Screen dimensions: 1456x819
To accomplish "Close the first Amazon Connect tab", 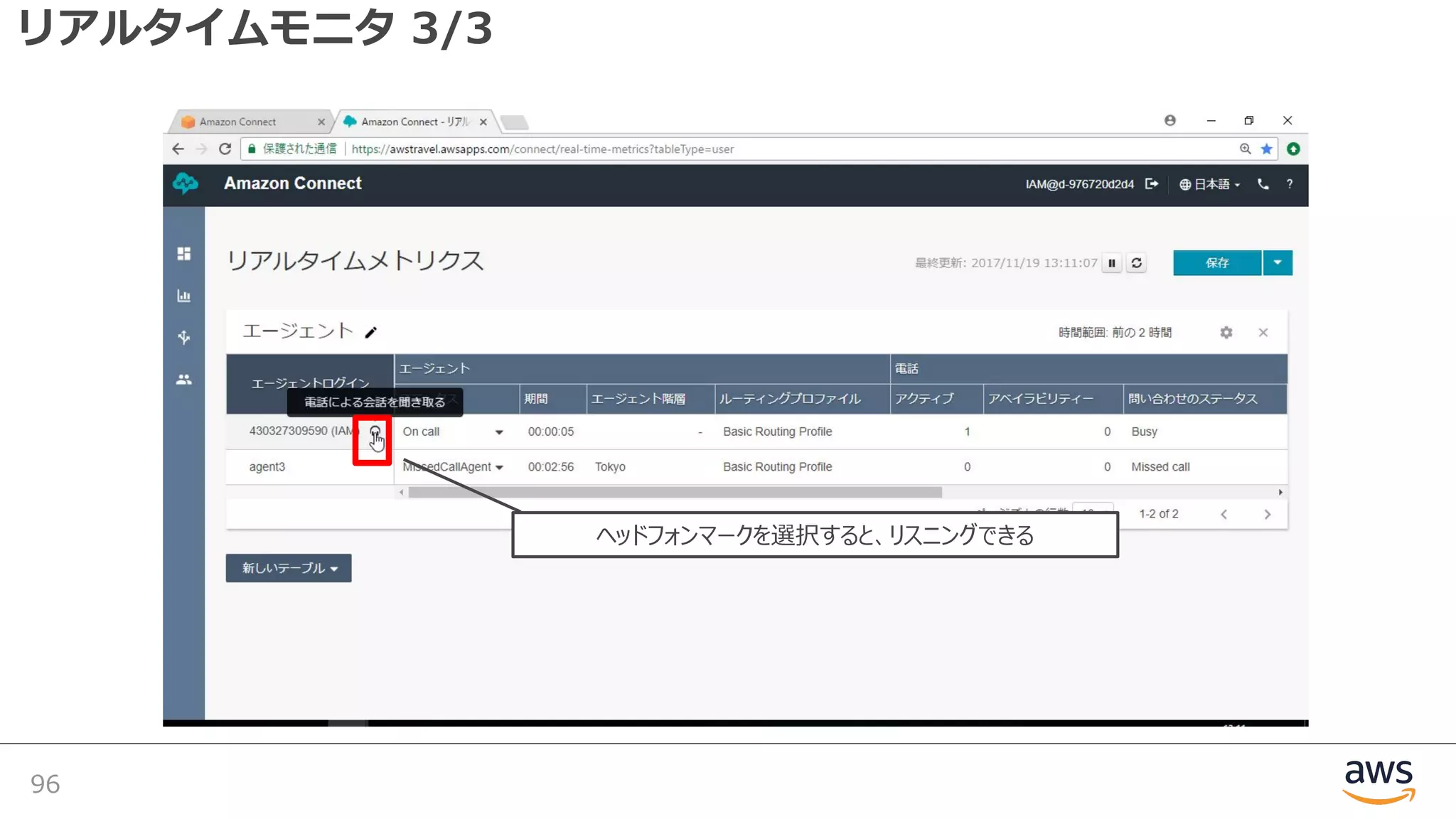I will [x=321, y=122].
